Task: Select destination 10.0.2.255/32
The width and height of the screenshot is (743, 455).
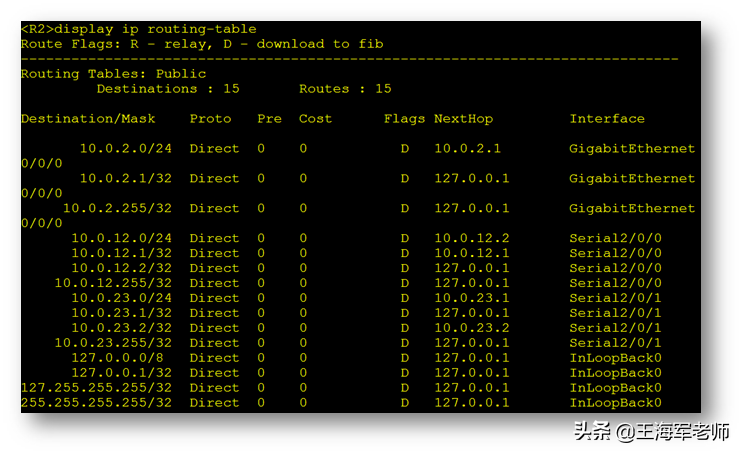Action: [117, 208]
